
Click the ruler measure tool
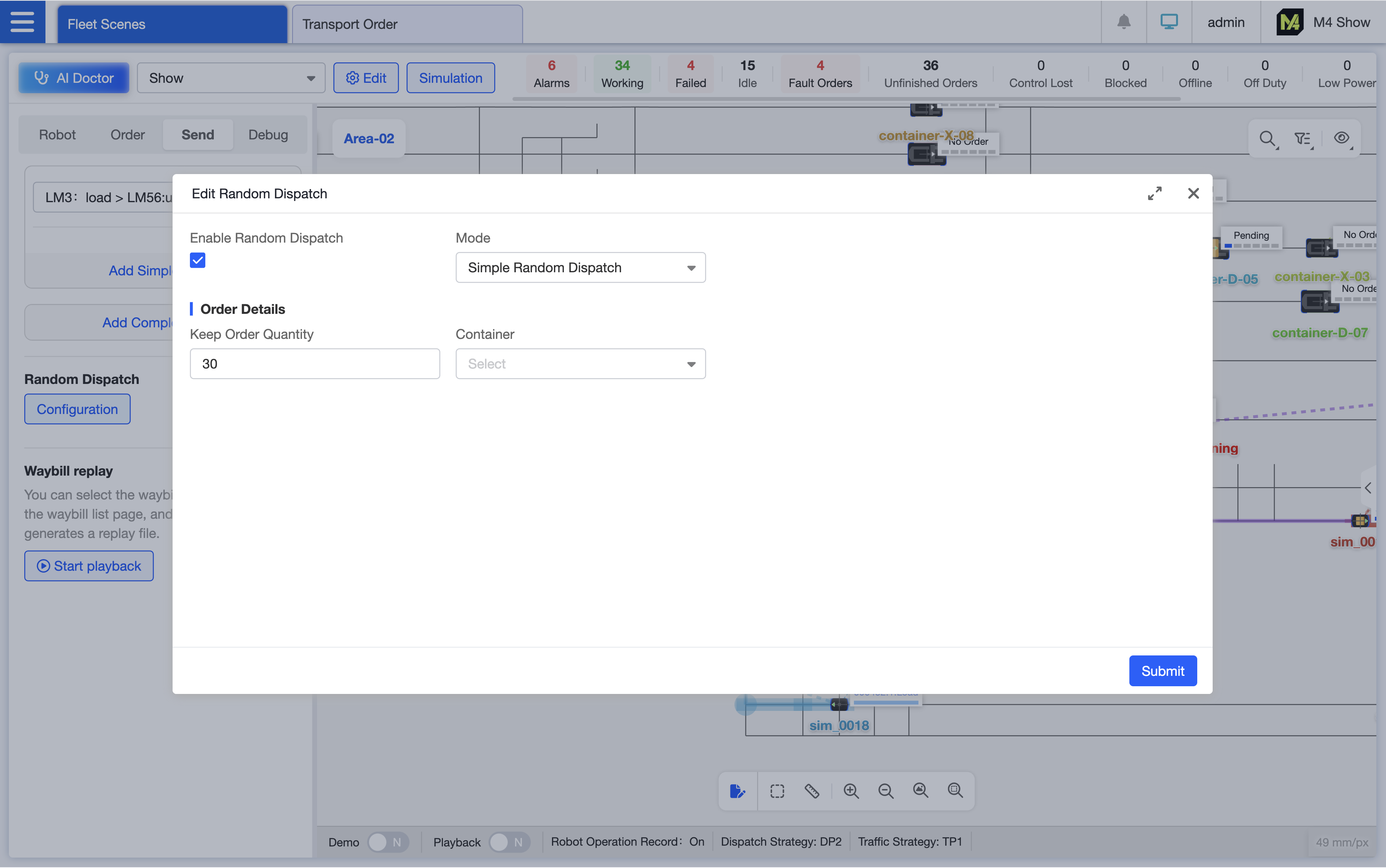(x=812, y=791)
